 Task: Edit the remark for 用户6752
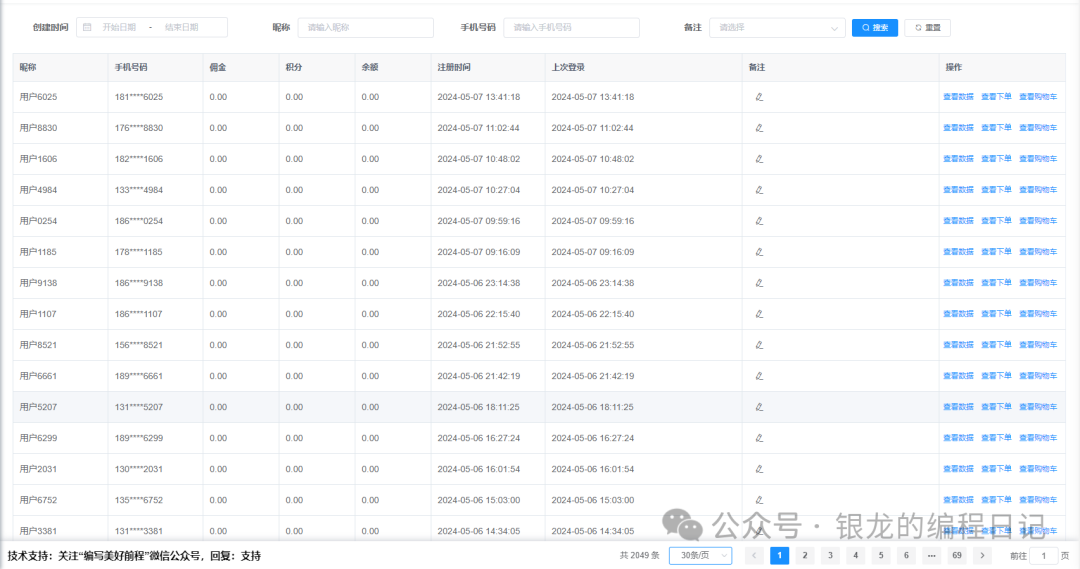pyautogui.click(x=759, y=500)
